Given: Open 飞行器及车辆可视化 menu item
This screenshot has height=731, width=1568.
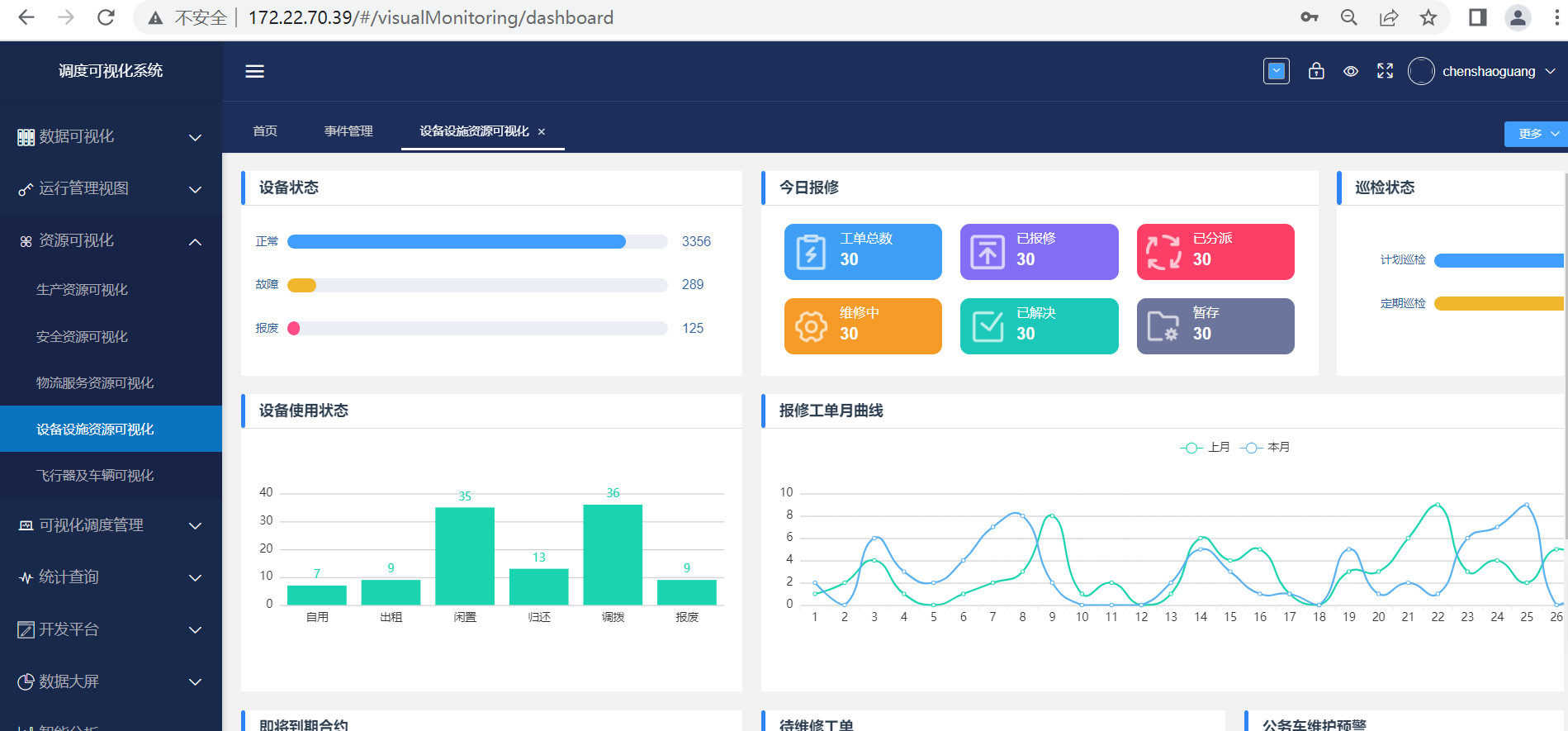Looking at the screenshot, I should click(x=111, y=475).
